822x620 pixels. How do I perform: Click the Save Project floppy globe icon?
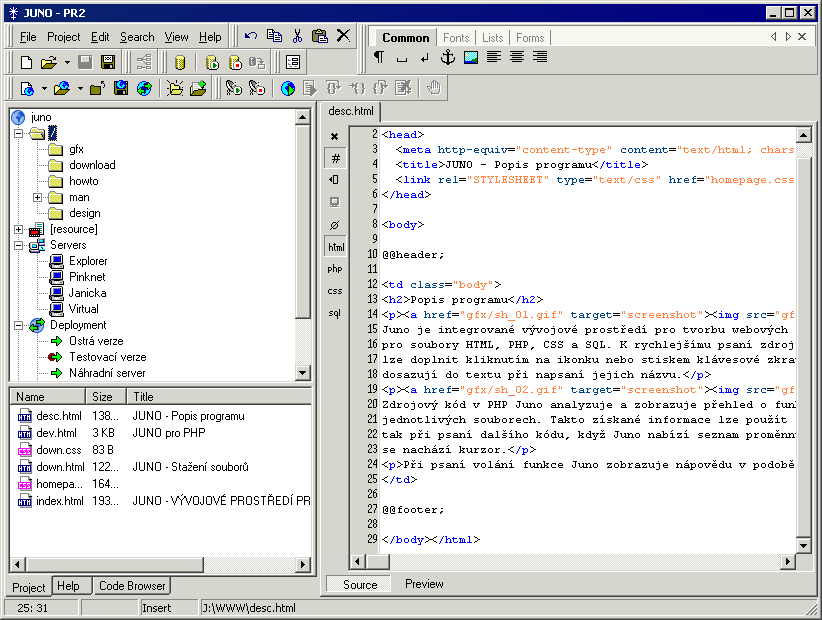[x=121, y=89]
